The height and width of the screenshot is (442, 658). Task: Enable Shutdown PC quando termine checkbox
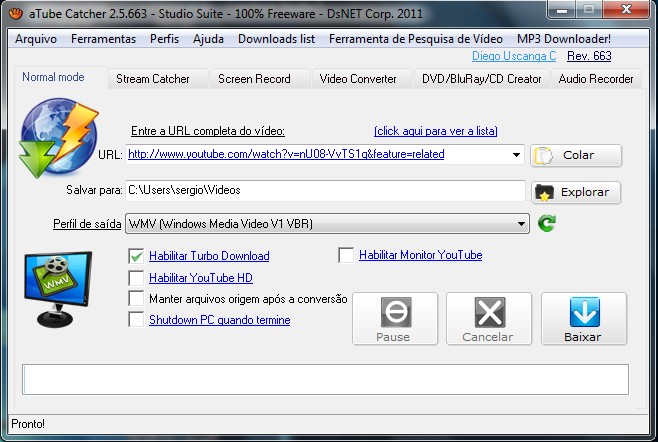(x=136, y=319)
